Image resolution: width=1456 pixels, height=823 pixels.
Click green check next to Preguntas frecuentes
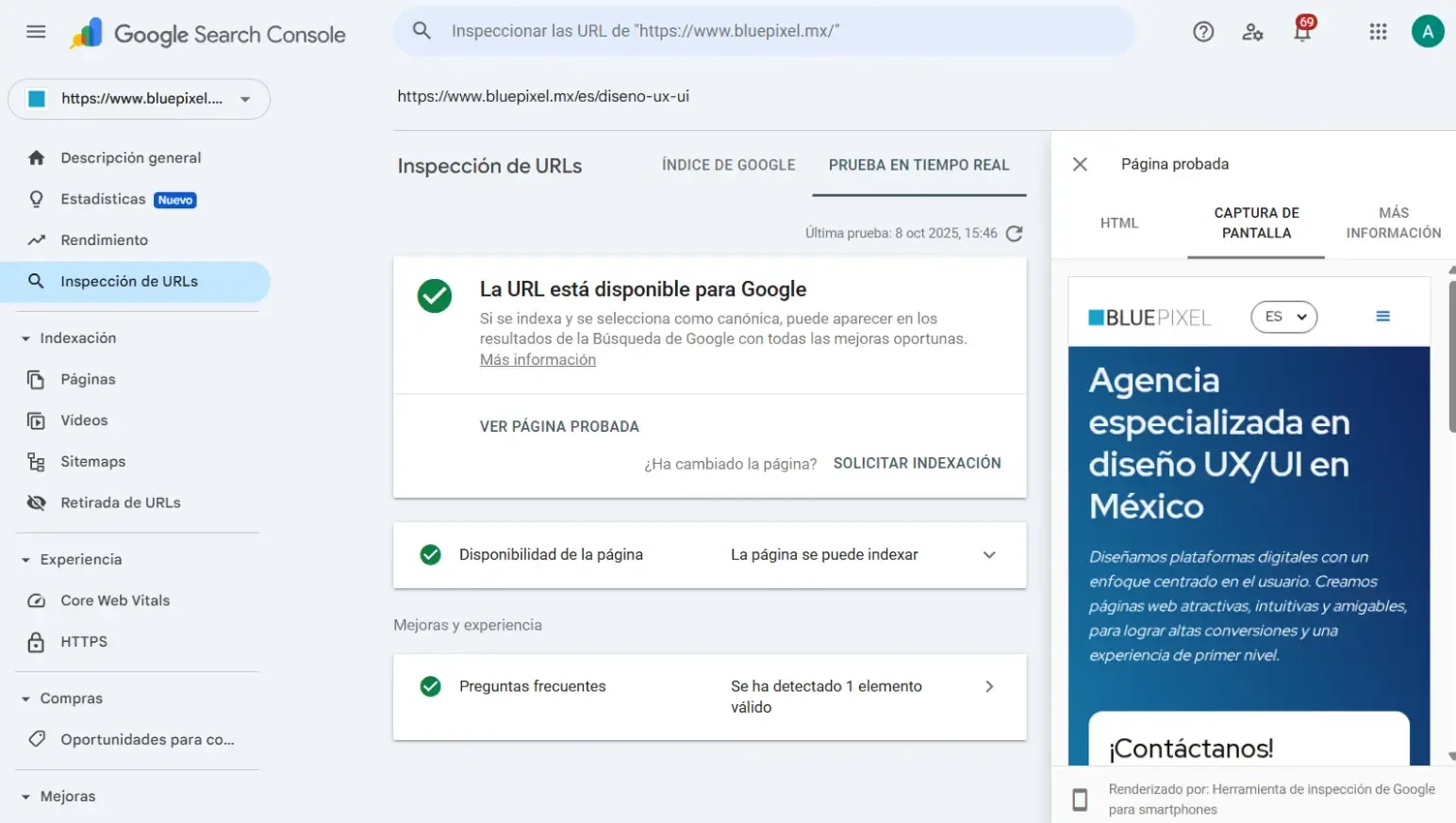[430, 686]
